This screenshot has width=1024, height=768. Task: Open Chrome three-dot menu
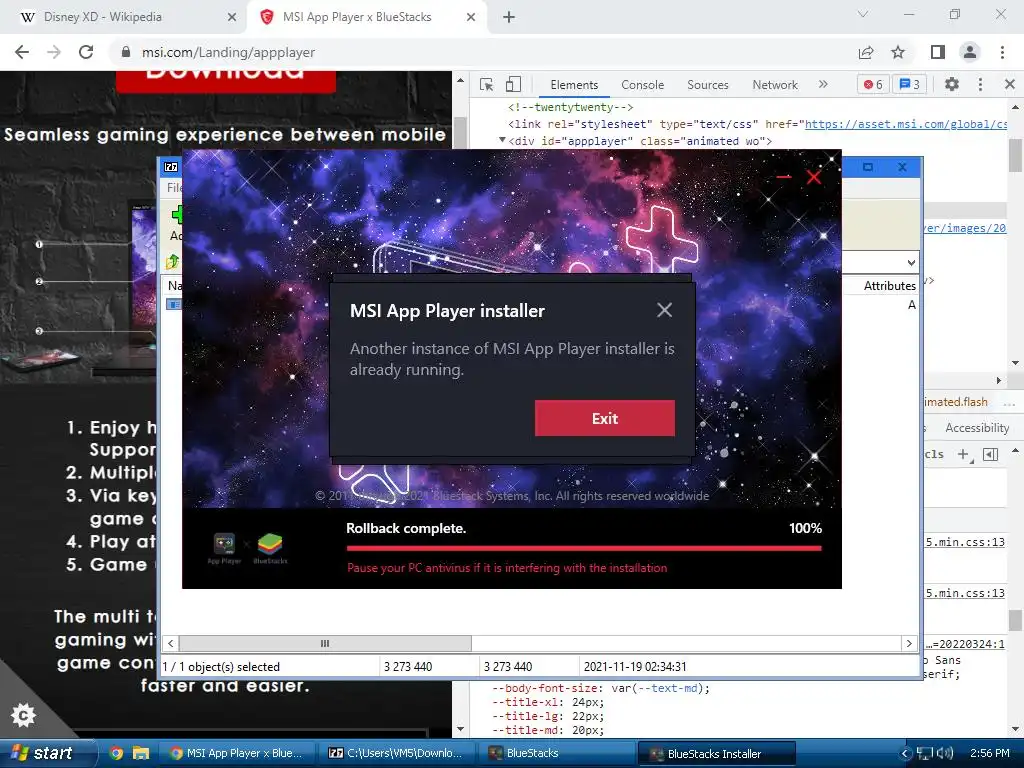click(1002, 52)
